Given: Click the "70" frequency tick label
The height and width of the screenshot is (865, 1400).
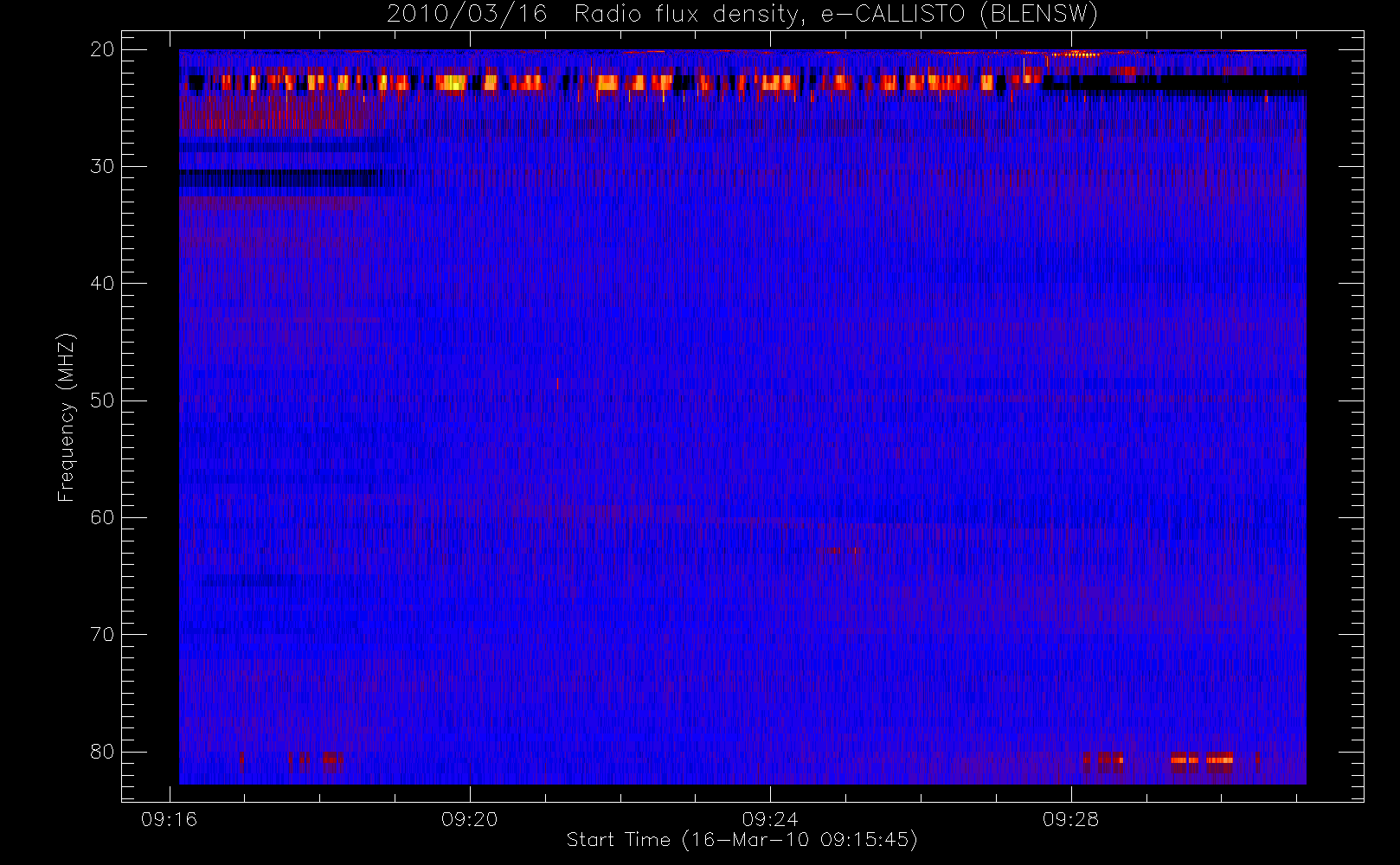Looking at the screenshot, I should [102, 635].
